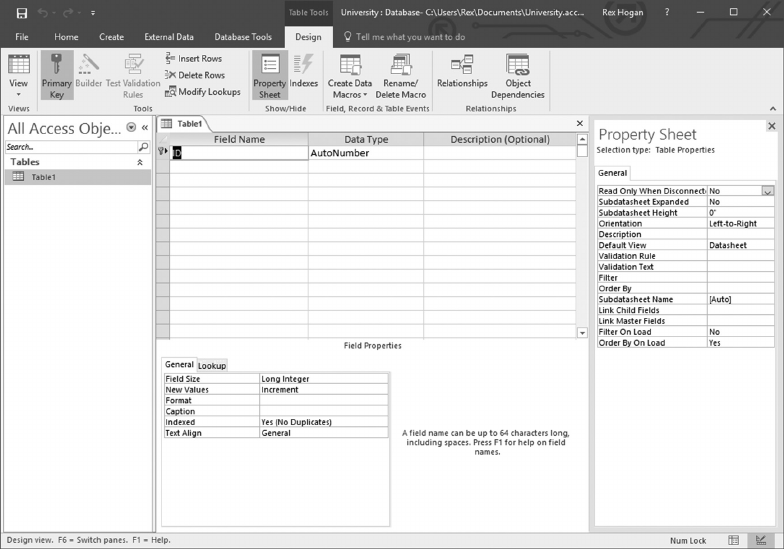
Task: Click Insert Rows
Action: click(x=194, y=58)
